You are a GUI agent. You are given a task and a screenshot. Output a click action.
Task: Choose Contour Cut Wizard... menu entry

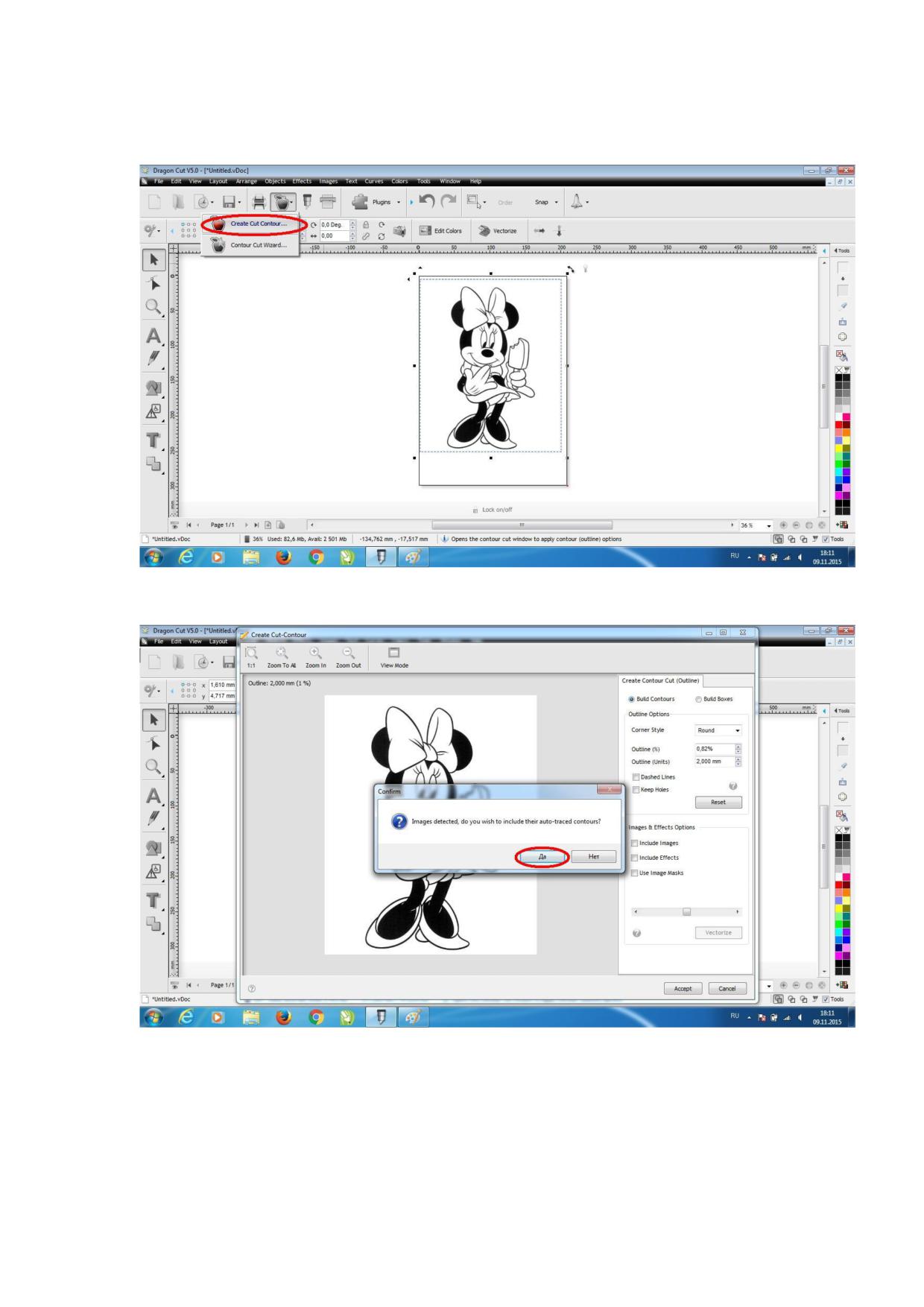coord(250,245)
